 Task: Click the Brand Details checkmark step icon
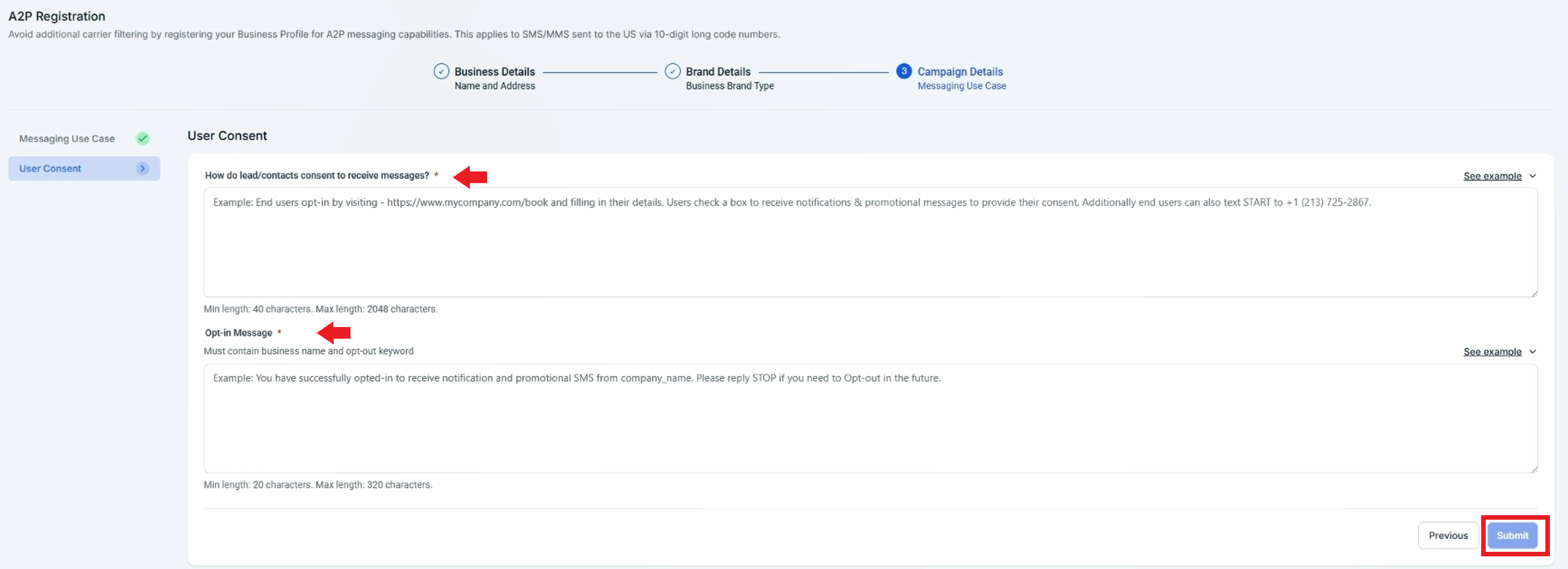coord(672,71)
